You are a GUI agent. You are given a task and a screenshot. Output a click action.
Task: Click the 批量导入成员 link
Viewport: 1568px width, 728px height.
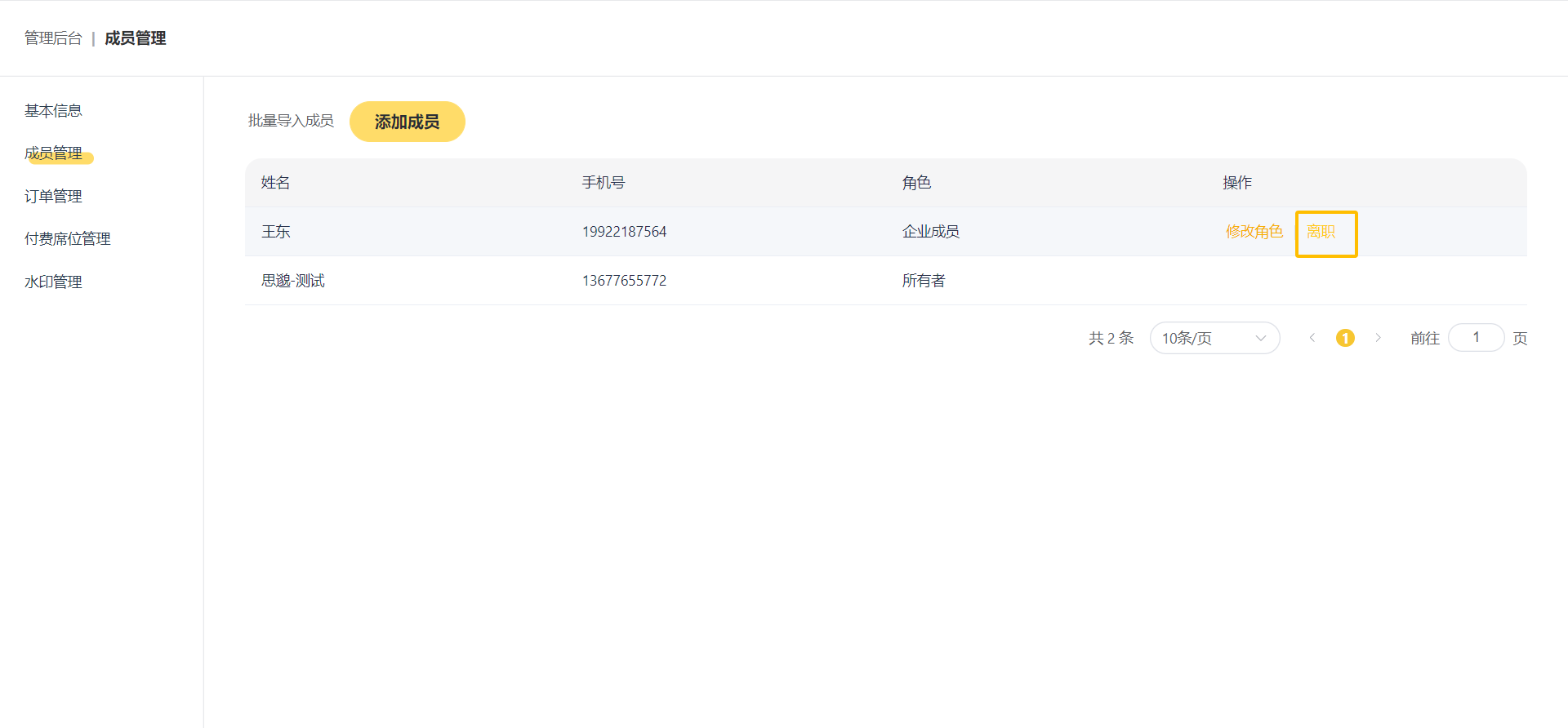[x=291, y=121]
